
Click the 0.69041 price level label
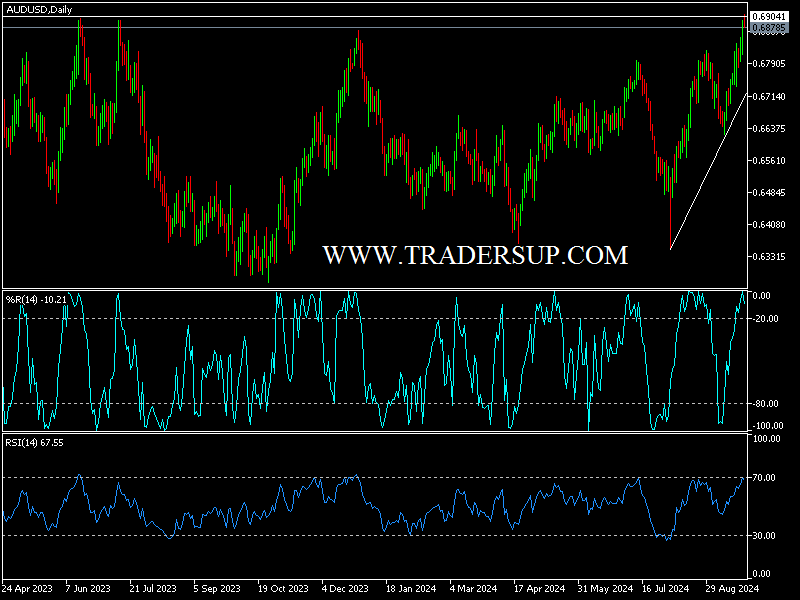(x=769, y=17)
